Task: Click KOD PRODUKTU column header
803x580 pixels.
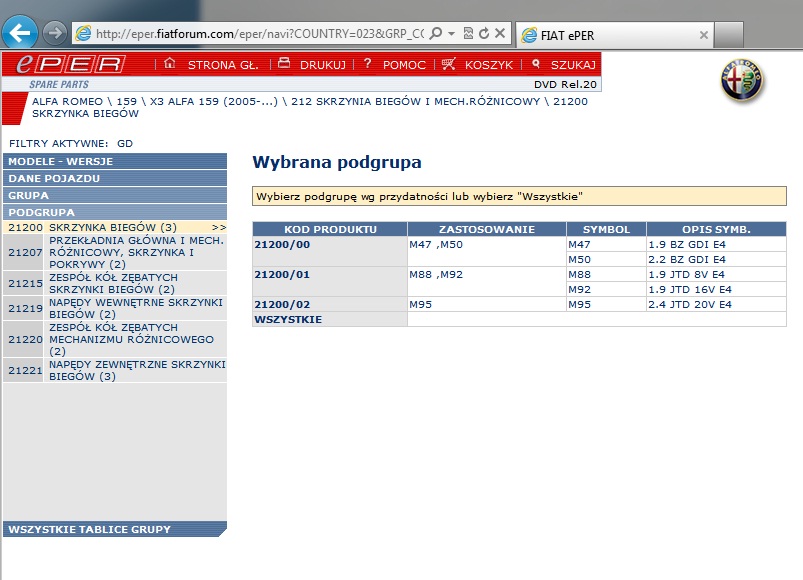Action: [330, 229]
